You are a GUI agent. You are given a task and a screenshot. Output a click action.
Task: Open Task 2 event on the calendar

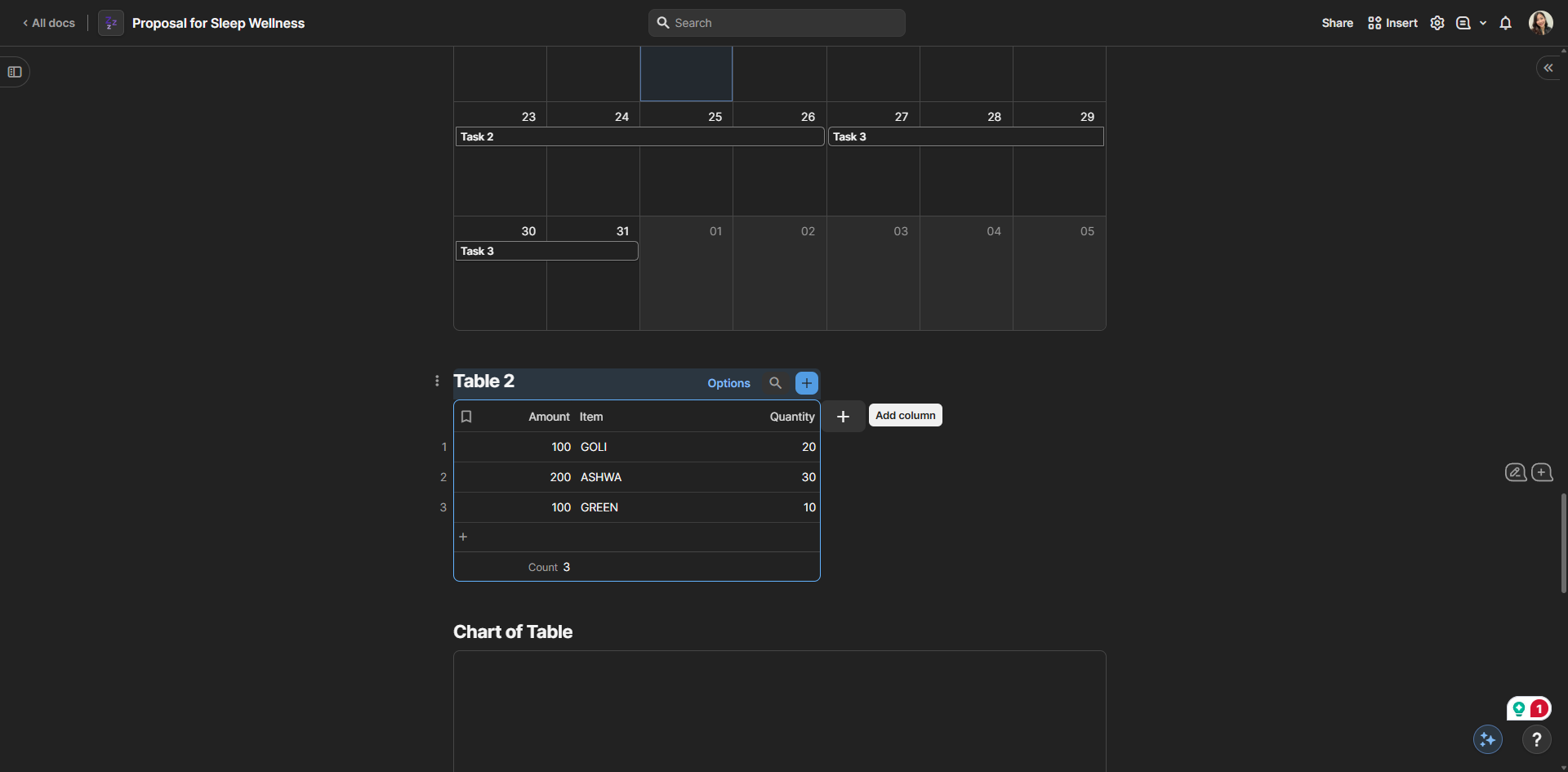click(639, 136)
